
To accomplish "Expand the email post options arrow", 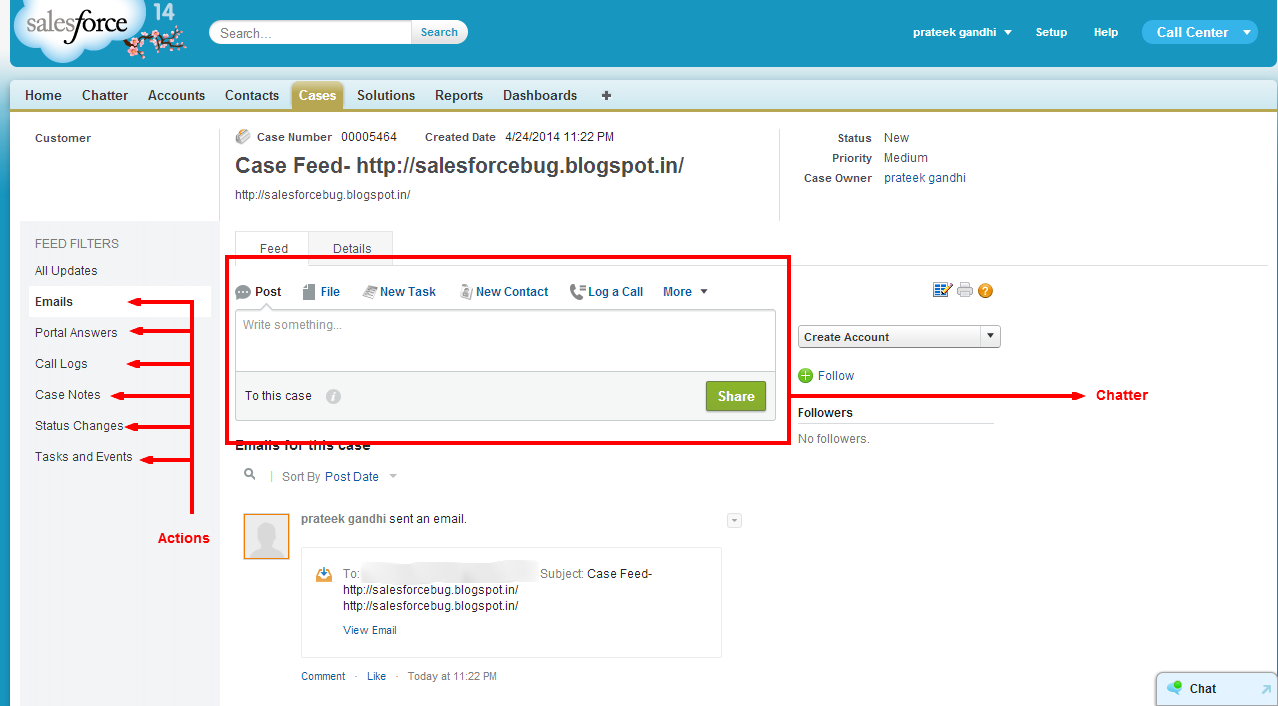I will tap(735, 520).
